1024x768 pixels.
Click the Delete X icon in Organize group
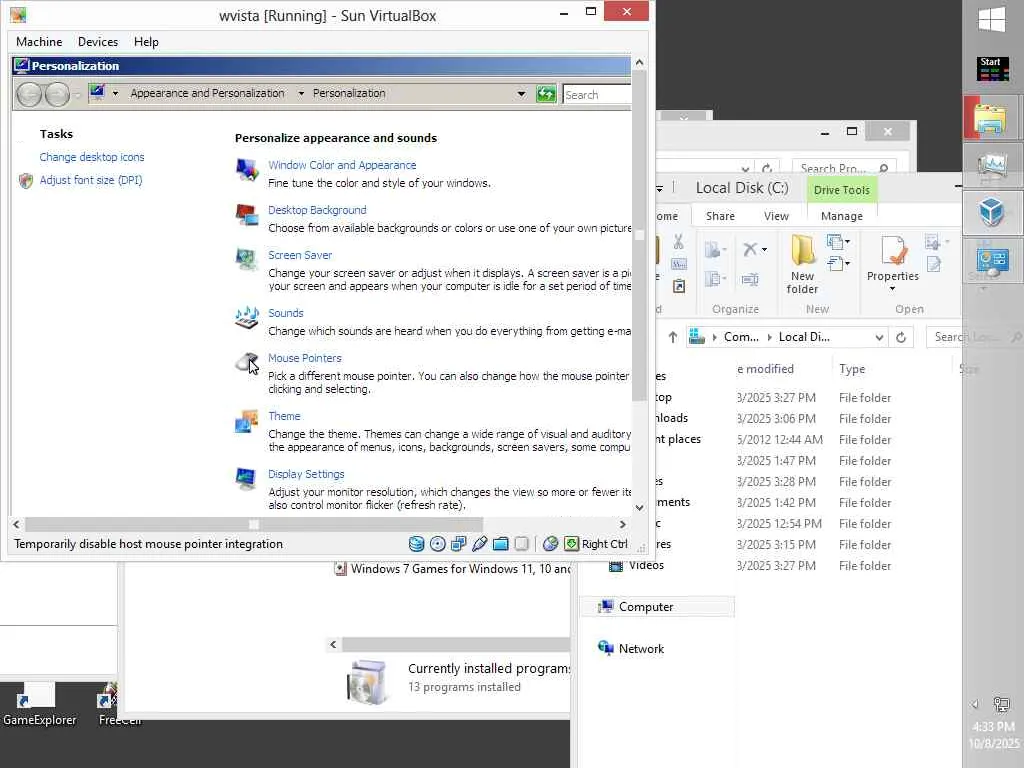coord(750,249)
